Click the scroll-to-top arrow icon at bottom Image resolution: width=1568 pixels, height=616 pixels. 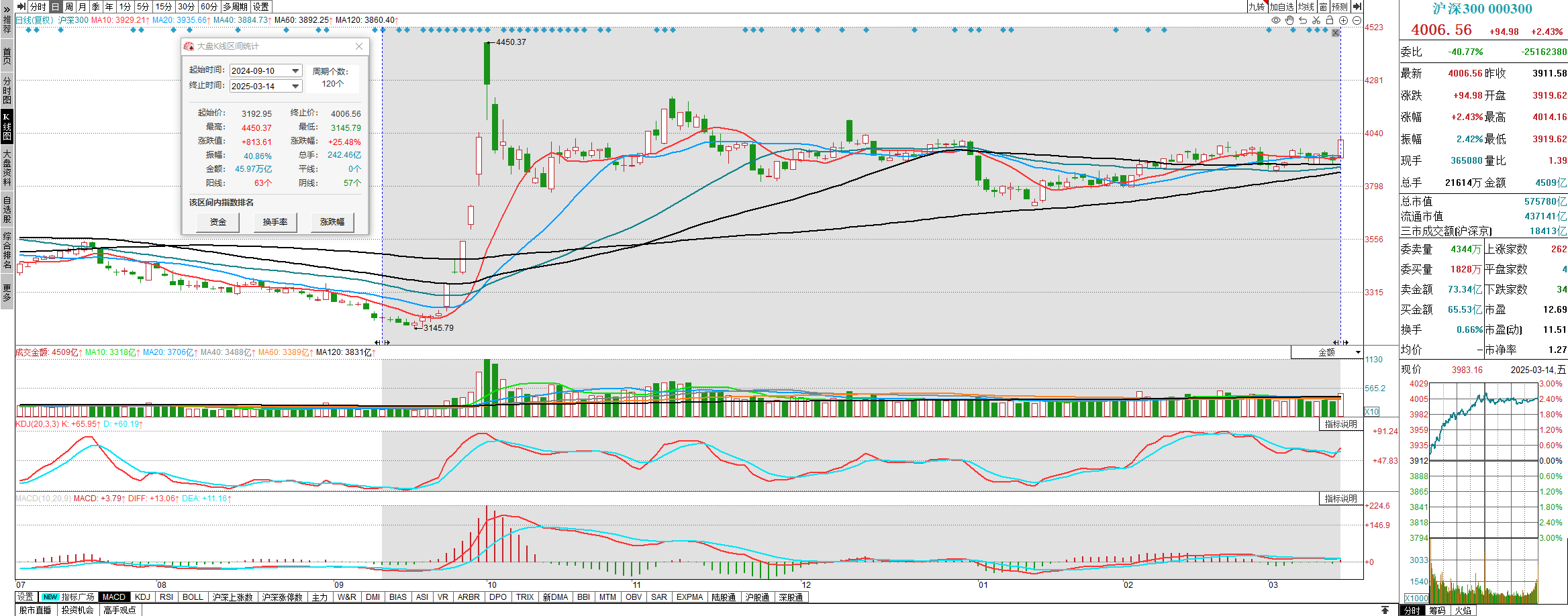point(1385,610)
